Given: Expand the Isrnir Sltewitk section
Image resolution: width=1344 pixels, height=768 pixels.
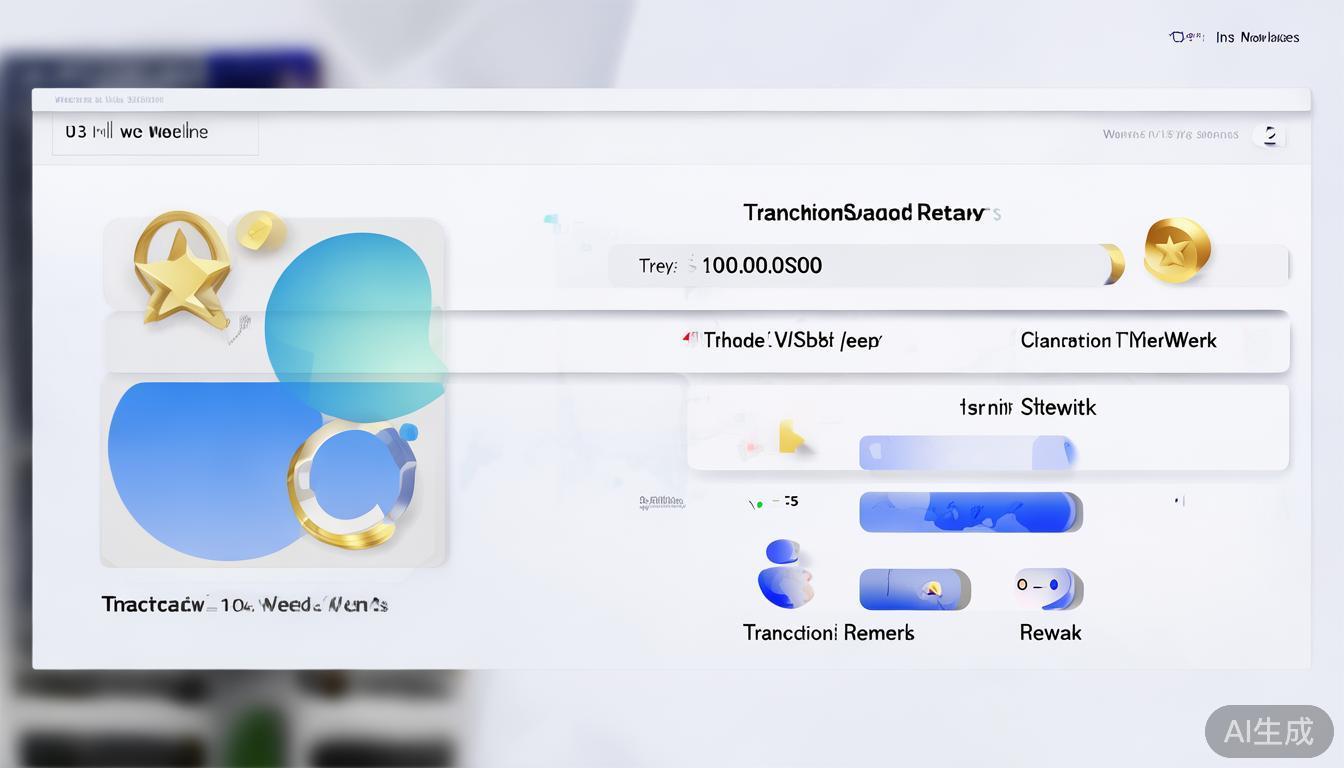Looking at the screenshot, I should pos(1027,407).
